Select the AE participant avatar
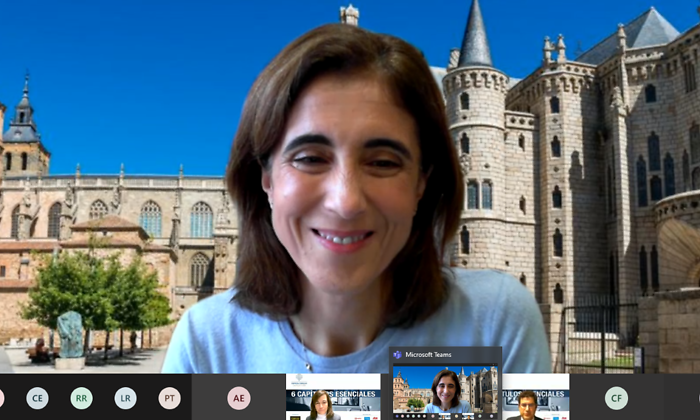Image resolution: width=700 pixels, height=420 pixels. click(239, 398)
